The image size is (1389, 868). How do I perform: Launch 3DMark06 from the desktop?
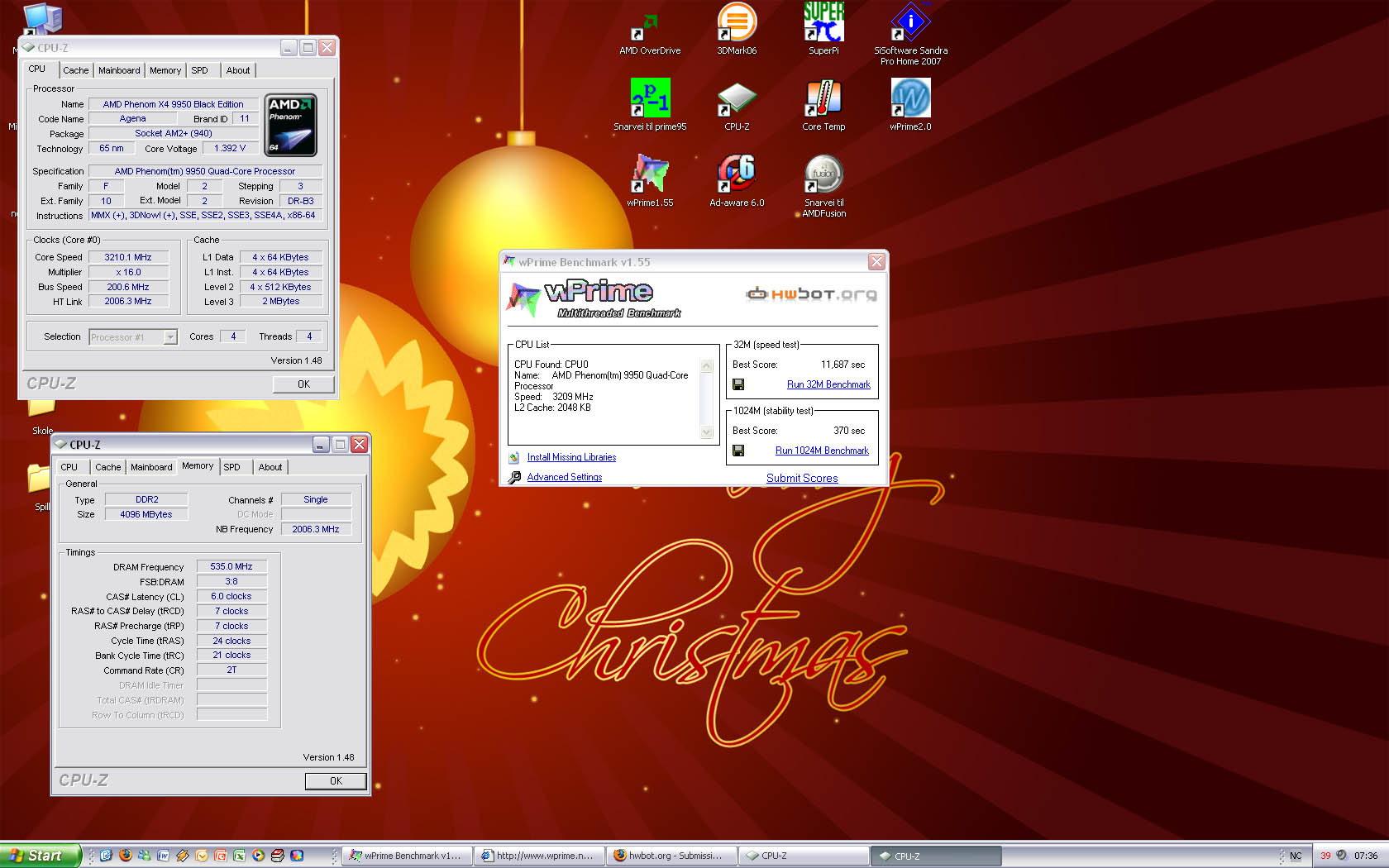pyautogui.click(x=736, y=30)
